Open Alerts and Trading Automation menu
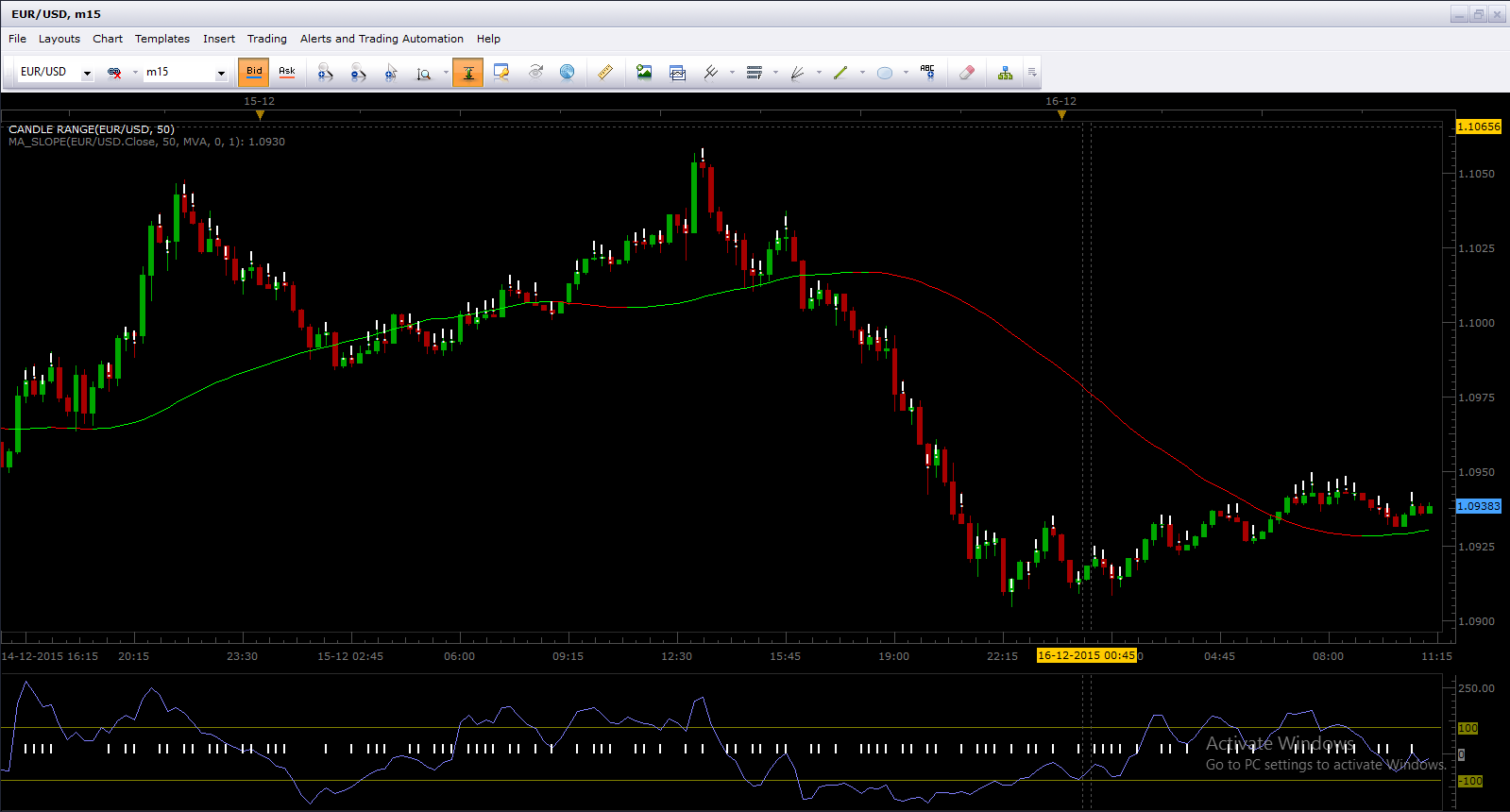This screenshot has width=1510, height=812. (x=382, y=39)
